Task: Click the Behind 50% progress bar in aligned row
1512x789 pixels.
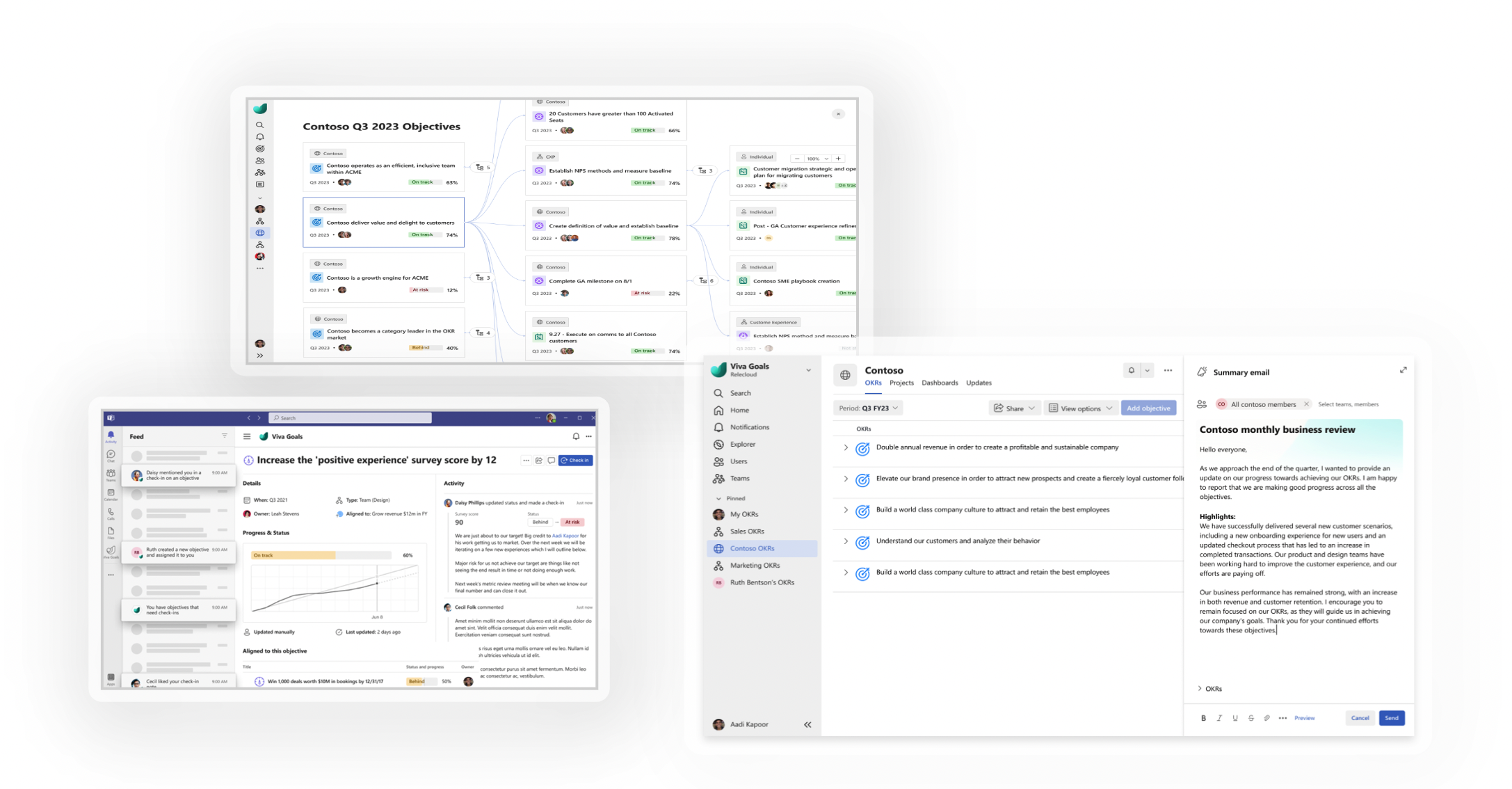Action: pyautogui.click(x=422, y=681)
